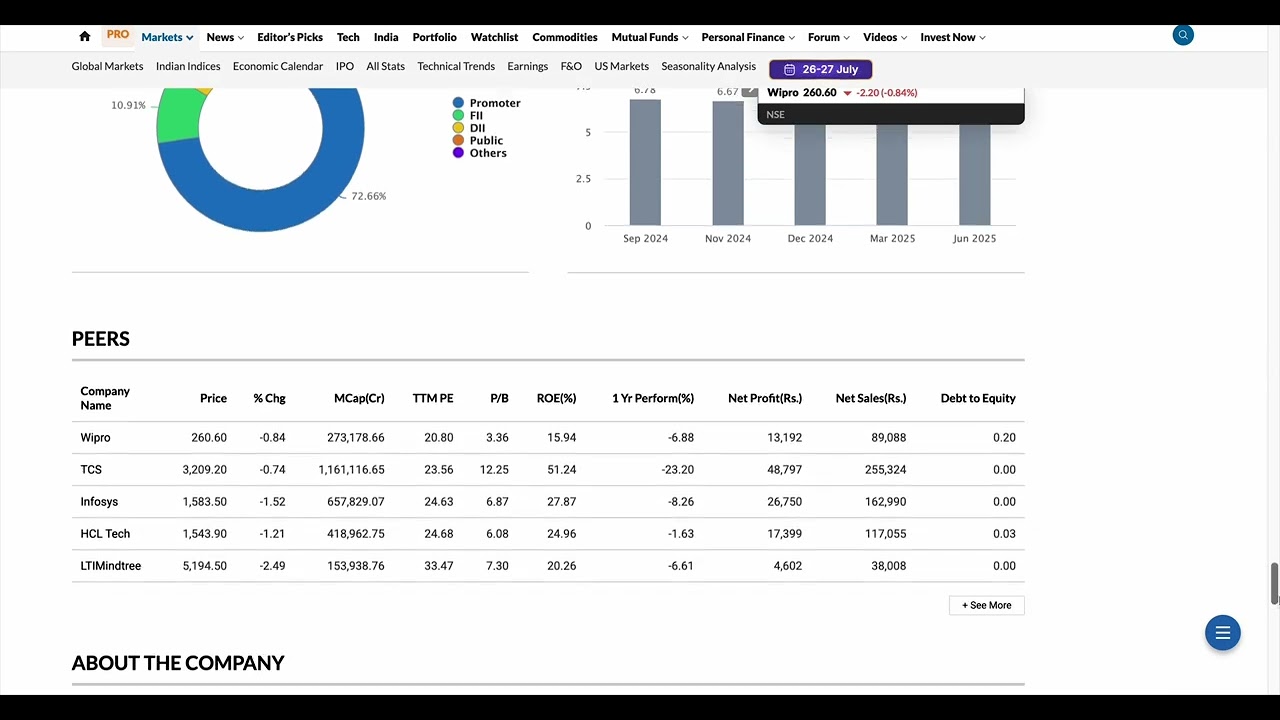Expand the Markets dropdown
This screenshot has height=720, width=1280.
pos(167,37)
